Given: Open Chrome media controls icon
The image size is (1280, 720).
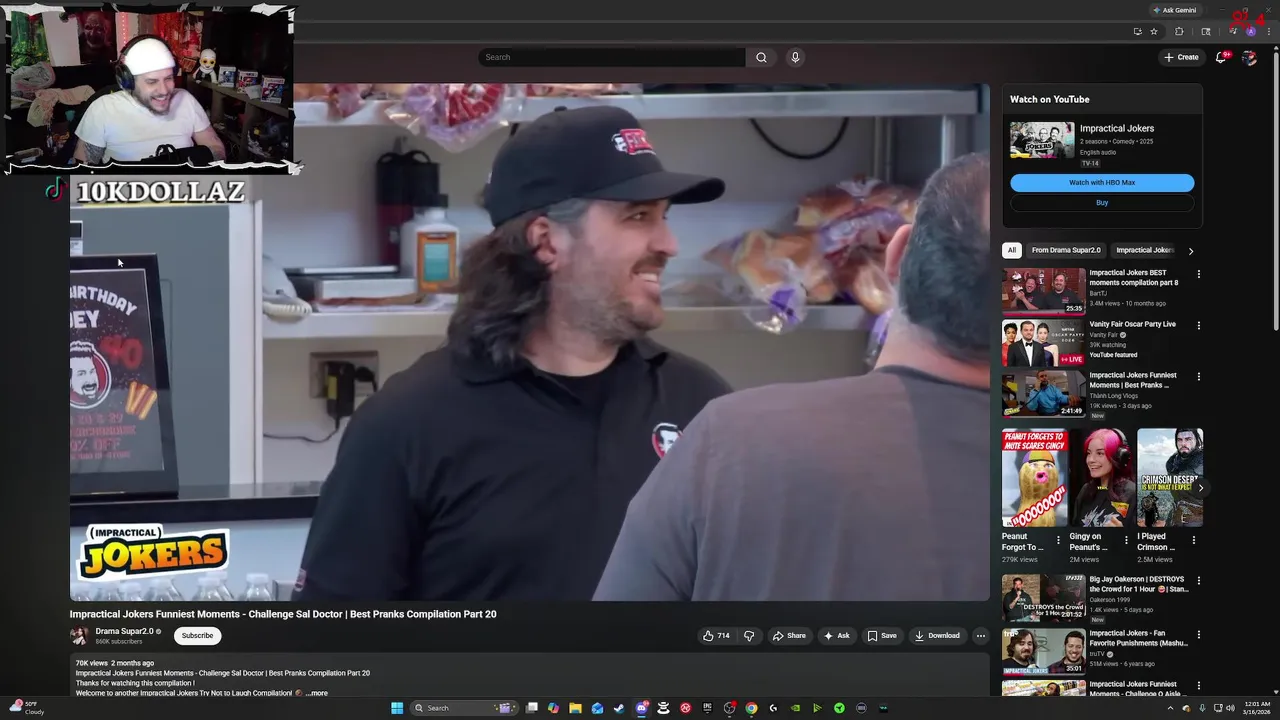Looking at the screenshot, I should [x=1234, y=31].
